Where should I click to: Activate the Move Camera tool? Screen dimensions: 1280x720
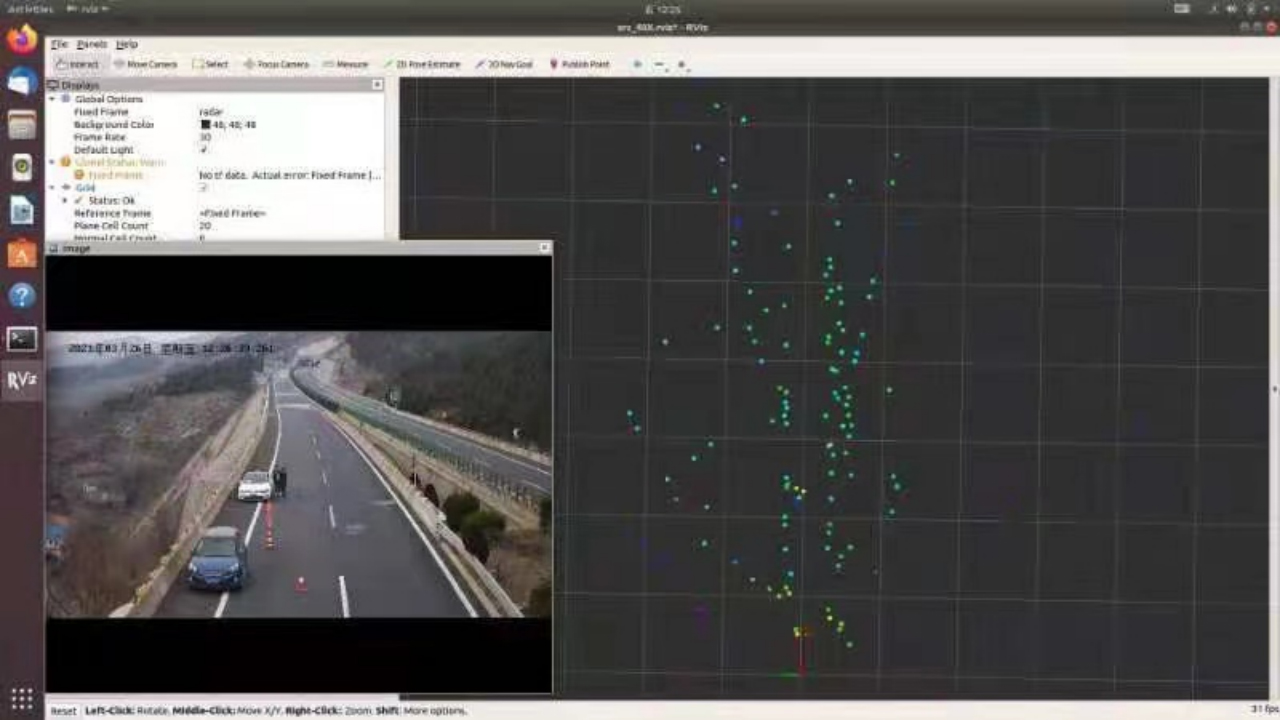coord(146,64)
